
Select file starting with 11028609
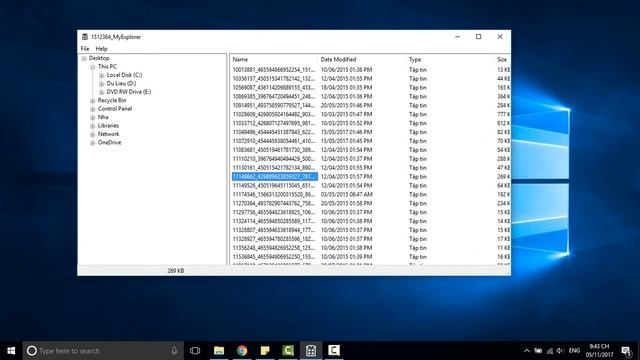point(274,114)
